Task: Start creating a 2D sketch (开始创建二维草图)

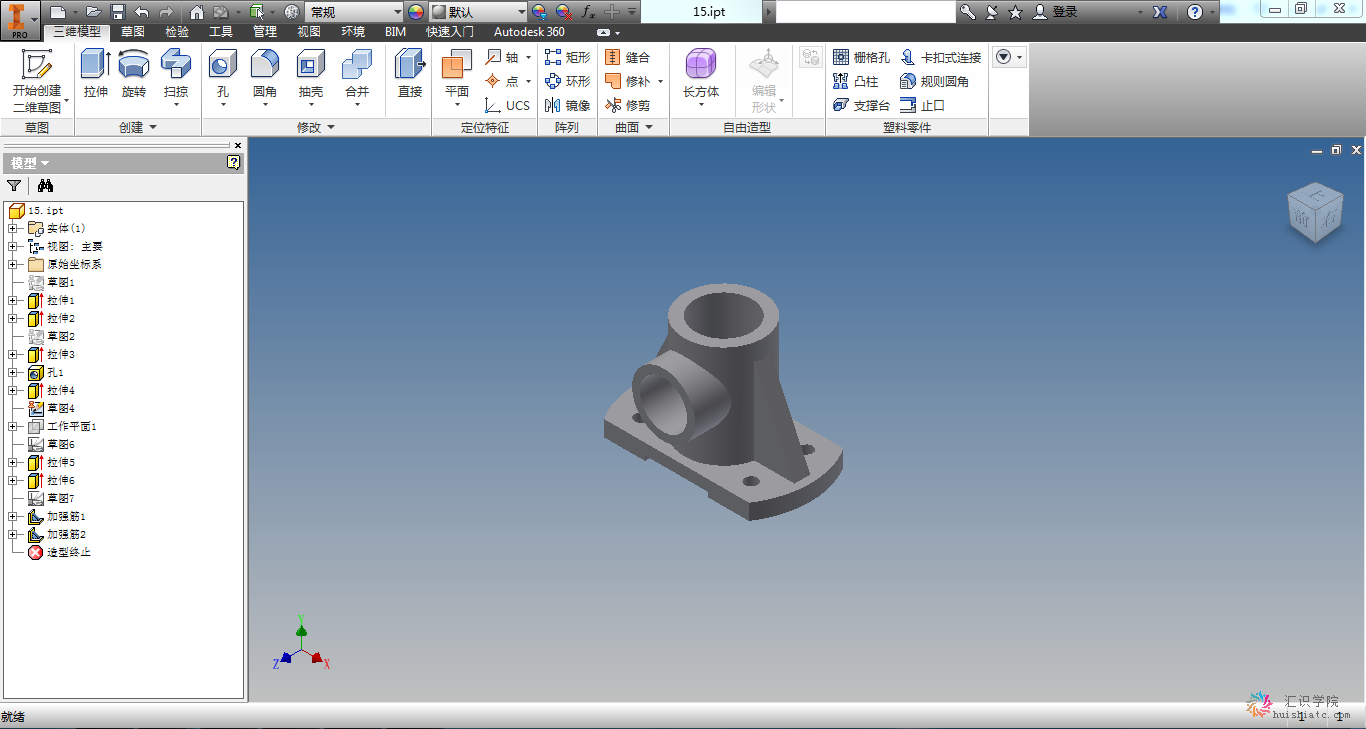Action: (37, 80)
